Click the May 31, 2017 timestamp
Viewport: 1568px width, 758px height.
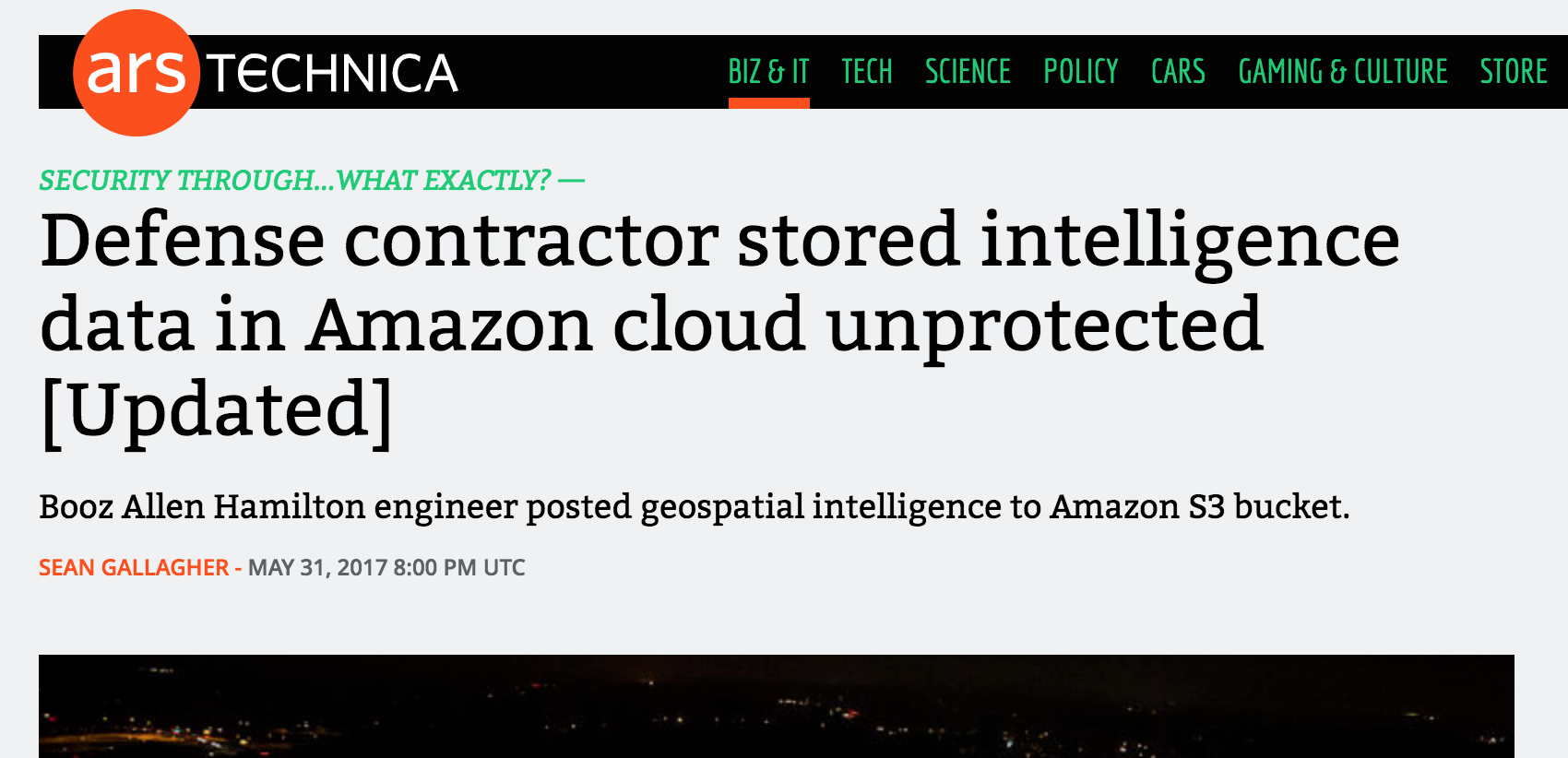[386, 567]
